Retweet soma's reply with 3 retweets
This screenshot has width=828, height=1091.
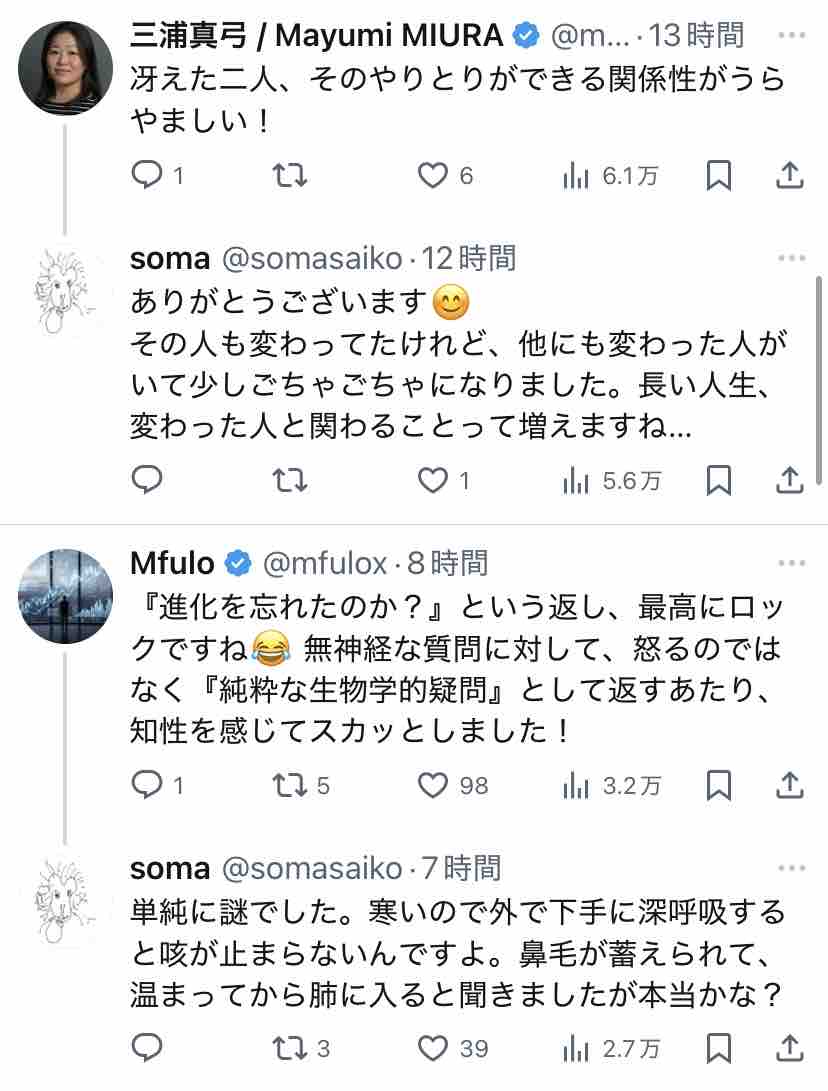point(290,1048)
